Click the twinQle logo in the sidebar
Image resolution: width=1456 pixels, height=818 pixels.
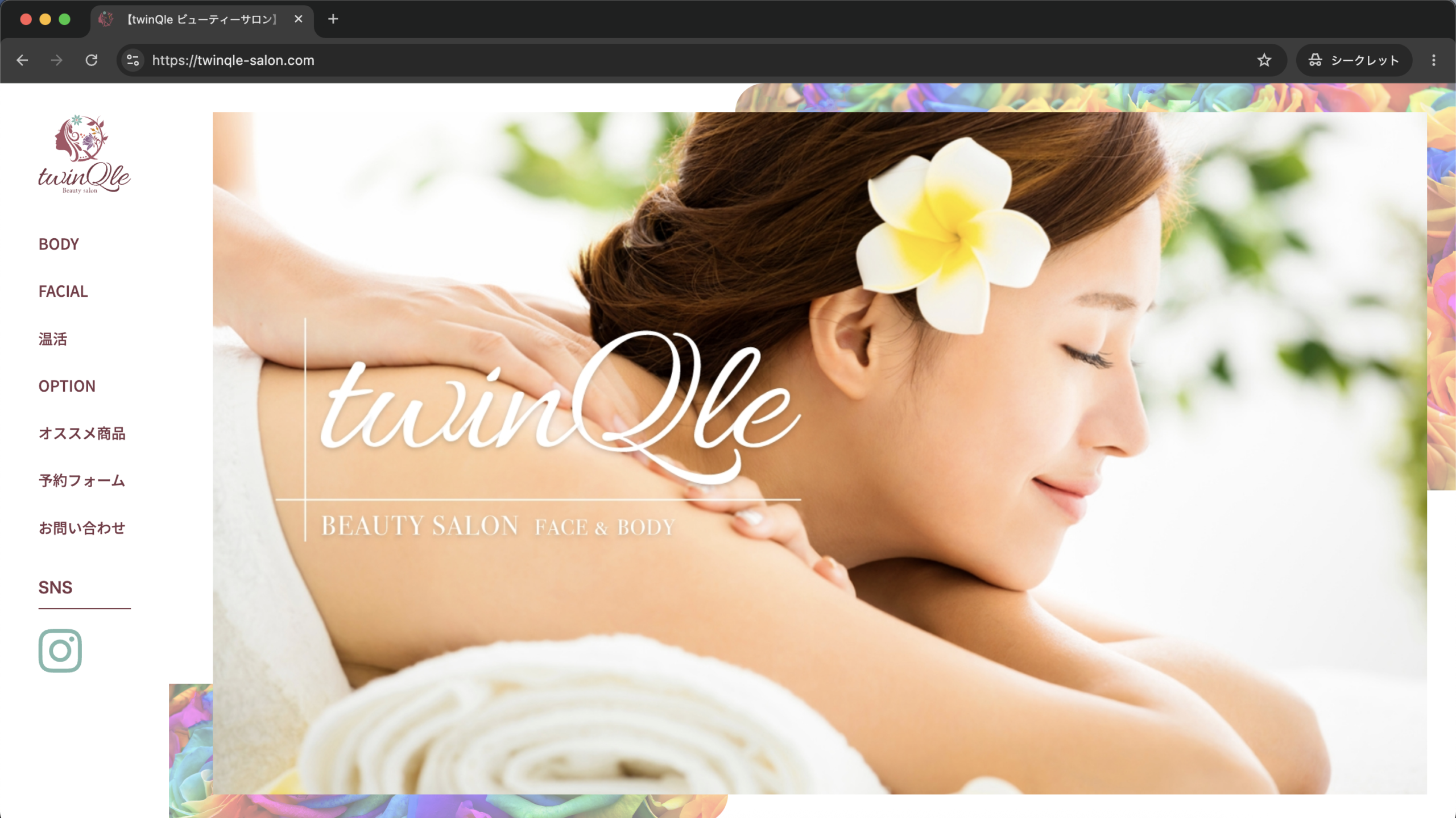(84, 154)
